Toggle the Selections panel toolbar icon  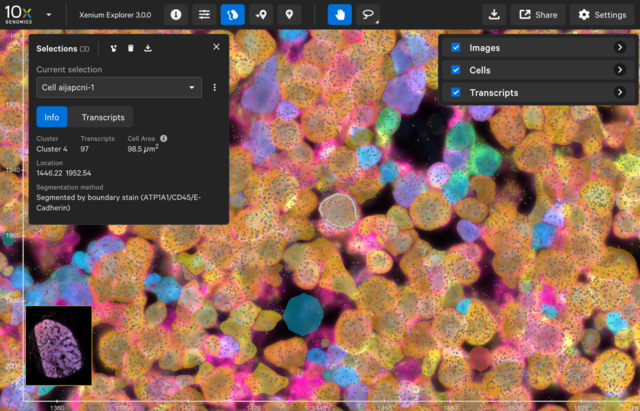232,15
